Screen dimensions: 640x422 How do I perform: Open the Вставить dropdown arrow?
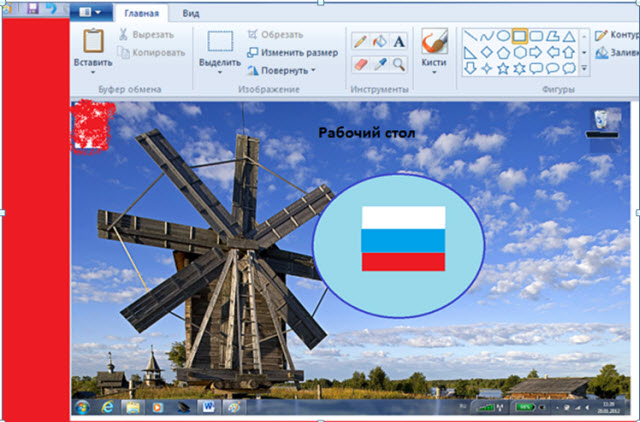pyautogui.click(x=93, y=73)
